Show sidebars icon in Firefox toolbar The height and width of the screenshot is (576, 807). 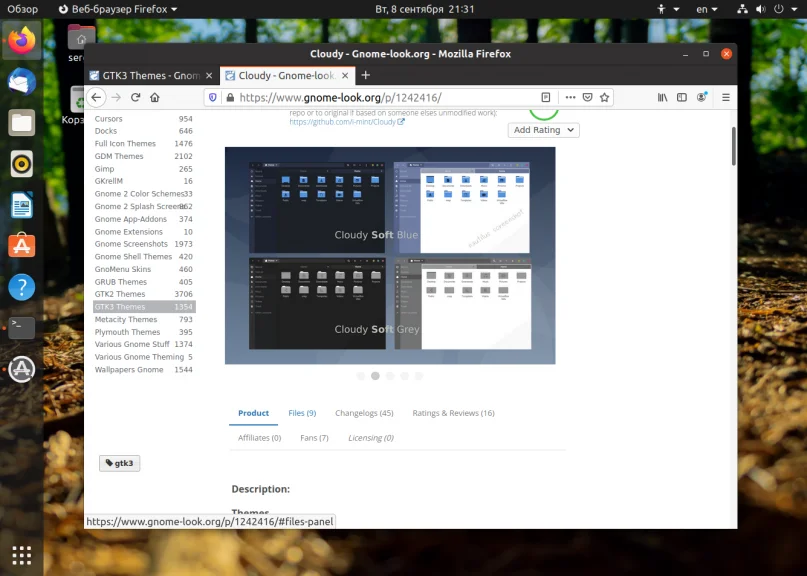(681, 97)
